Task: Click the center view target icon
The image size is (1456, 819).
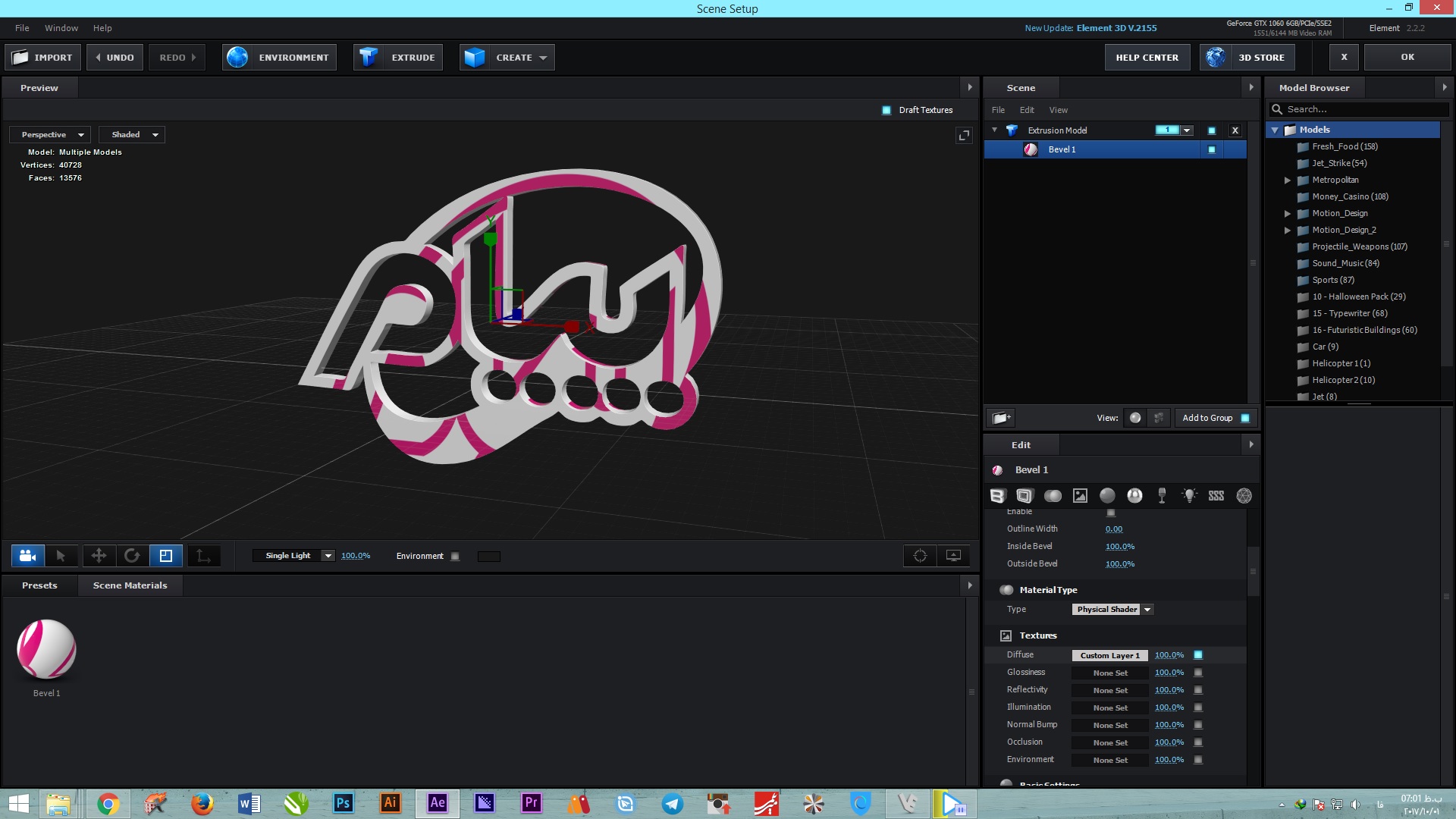Action: tap(920, 556)
